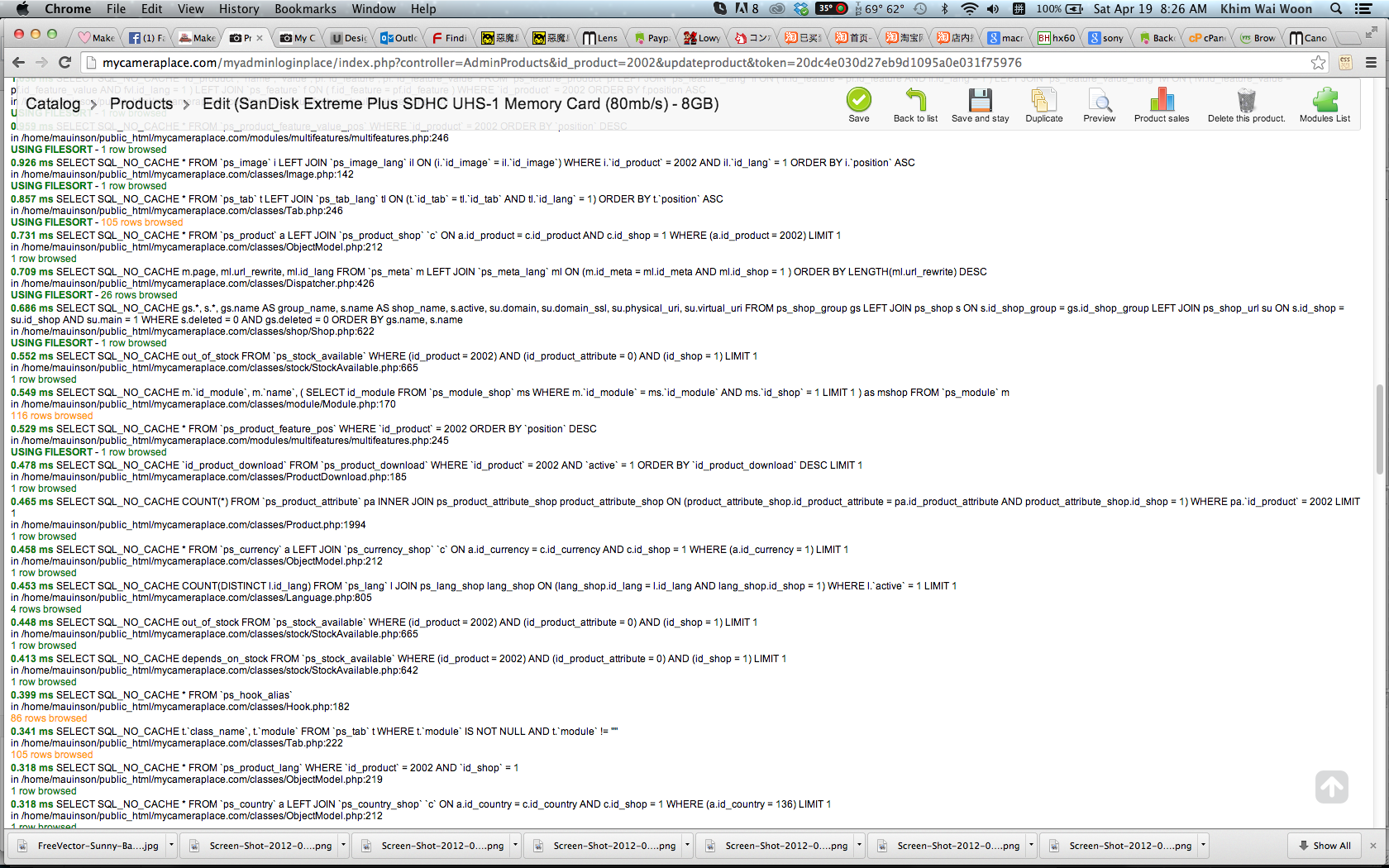The image size is (1389, 868).
Task: Click the browser forward arrow
Action: [x=41, y=63]
